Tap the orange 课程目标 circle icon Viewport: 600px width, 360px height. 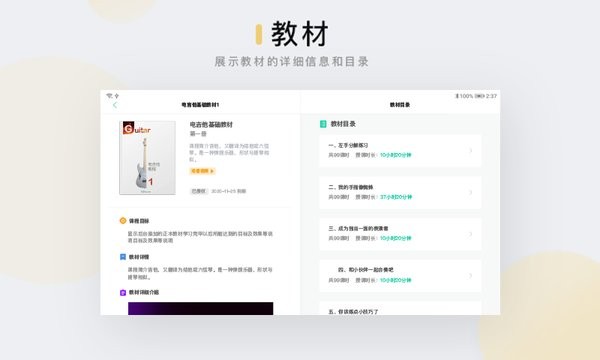point(123,221)
